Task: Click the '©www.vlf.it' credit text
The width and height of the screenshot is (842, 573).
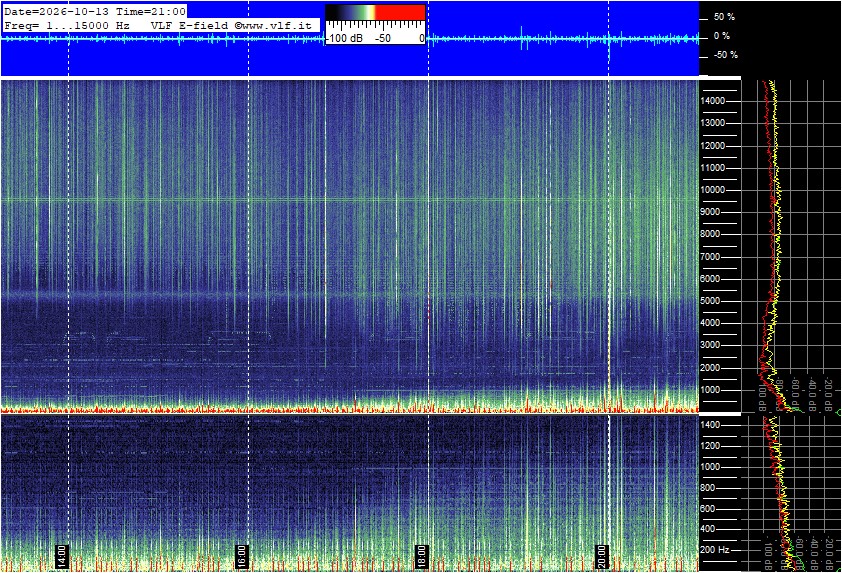Action: 273,25
